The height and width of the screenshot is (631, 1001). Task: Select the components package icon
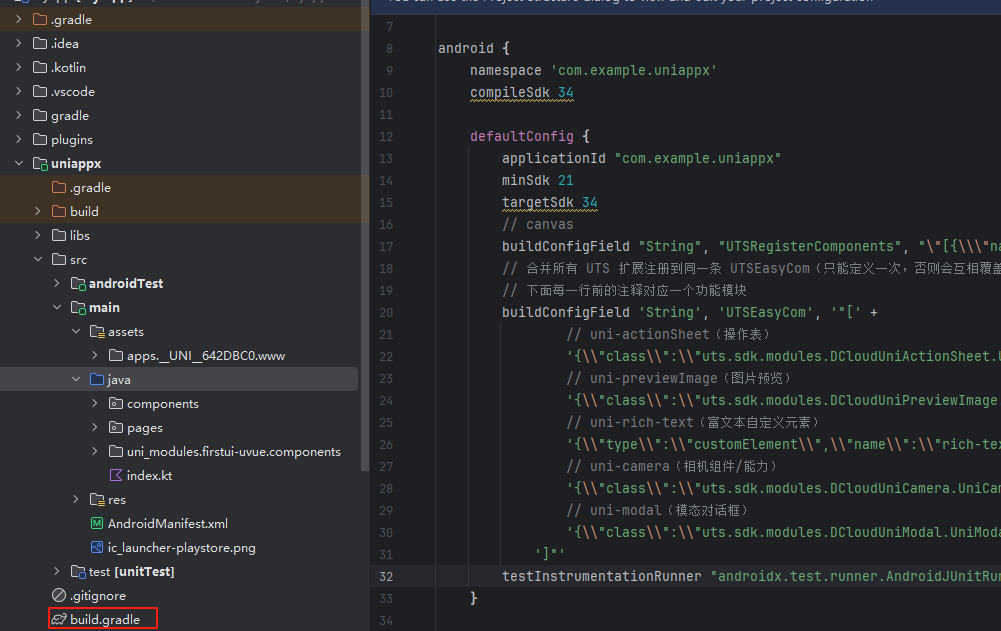click(x=116, y=404)
